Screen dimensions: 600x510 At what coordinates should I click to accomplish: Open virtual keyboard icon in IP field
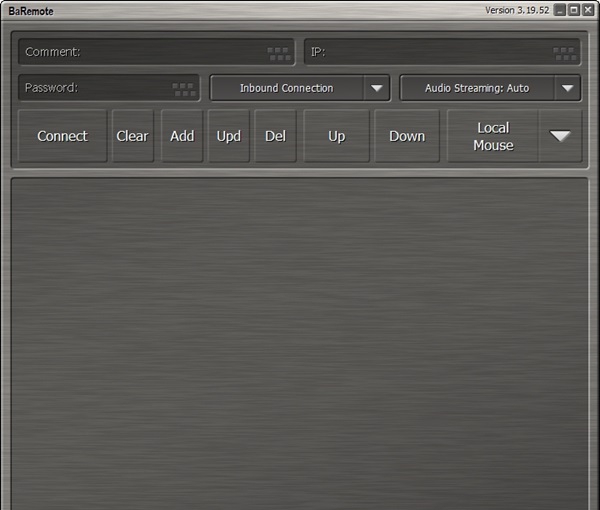[x=565, y=54]
